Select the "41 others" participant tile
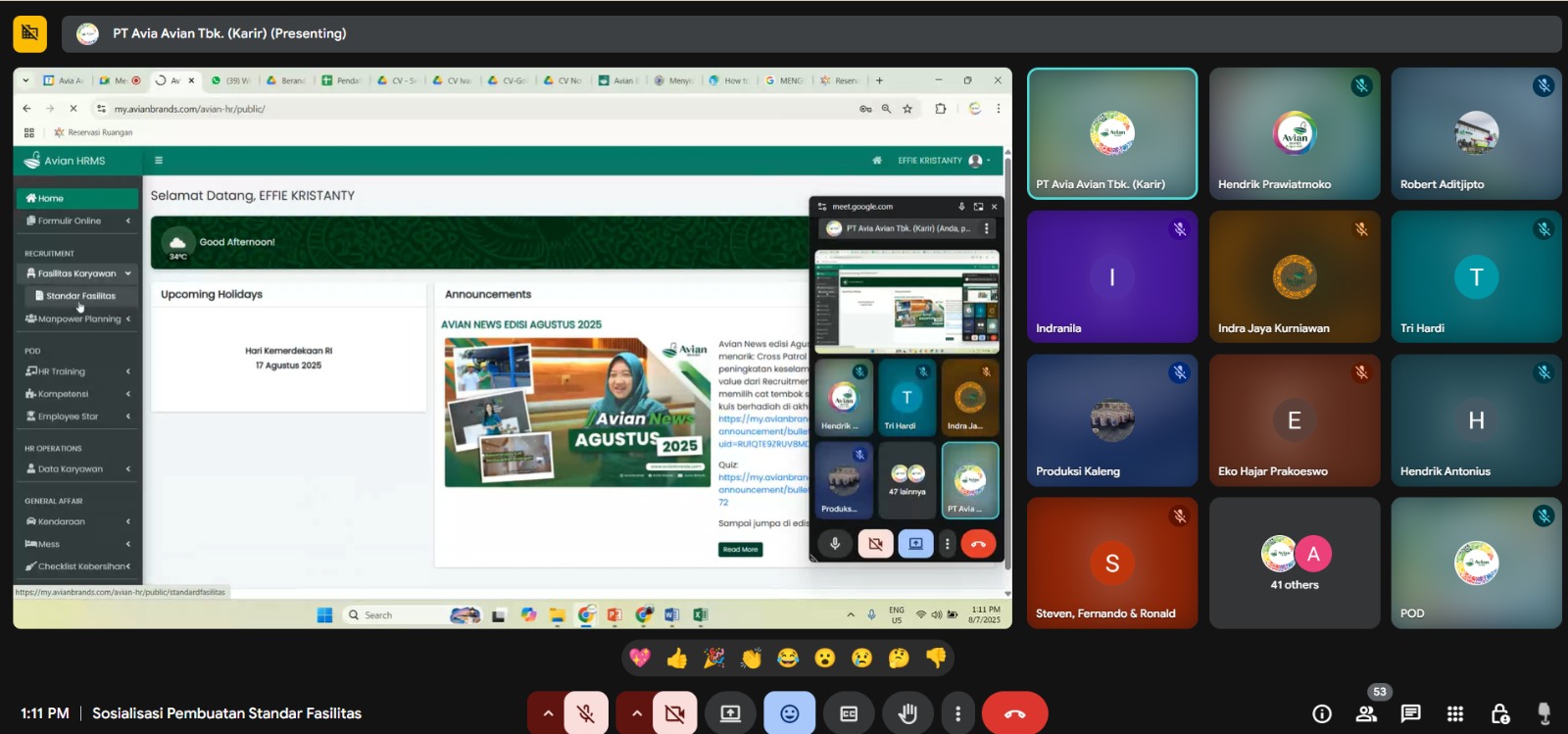 pos(1295,563)
